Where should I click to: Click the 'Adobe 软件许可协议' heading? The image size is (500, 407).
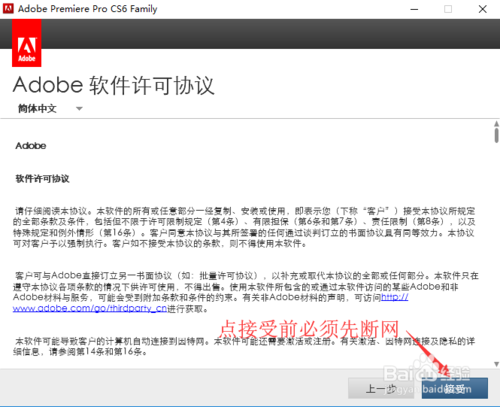(114, 85)
